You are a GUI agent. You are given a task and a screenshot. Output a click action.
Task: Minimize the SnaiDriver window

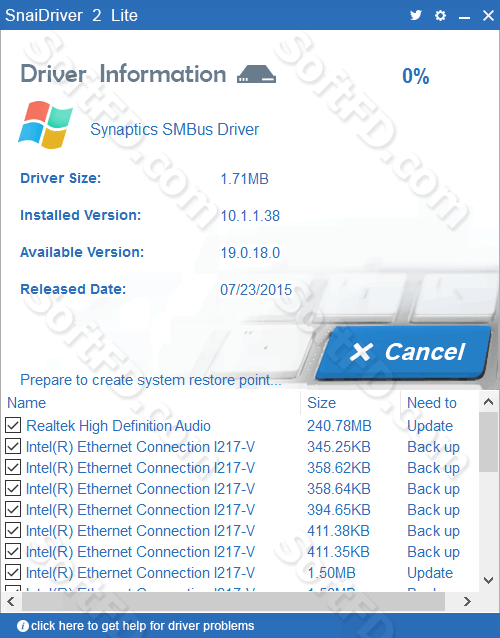click(x=464, y=17)
